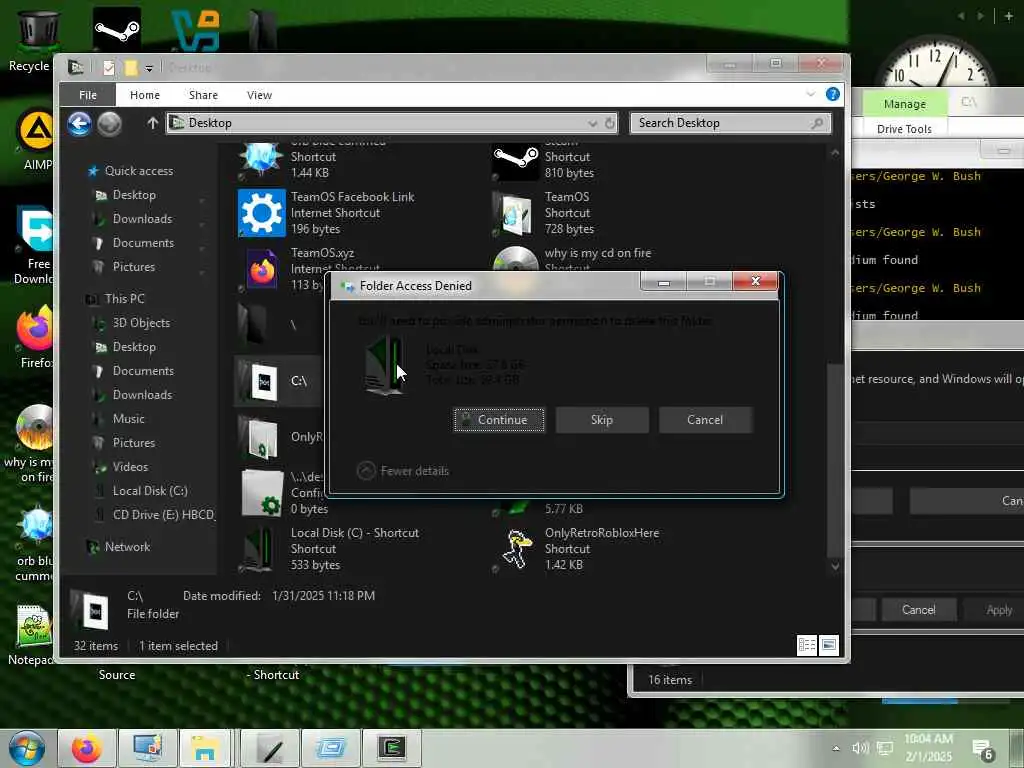Switch to the View ribbon tab
Image resolution: width=1024 pixels, height=768 pixels.
click(259, 95)
